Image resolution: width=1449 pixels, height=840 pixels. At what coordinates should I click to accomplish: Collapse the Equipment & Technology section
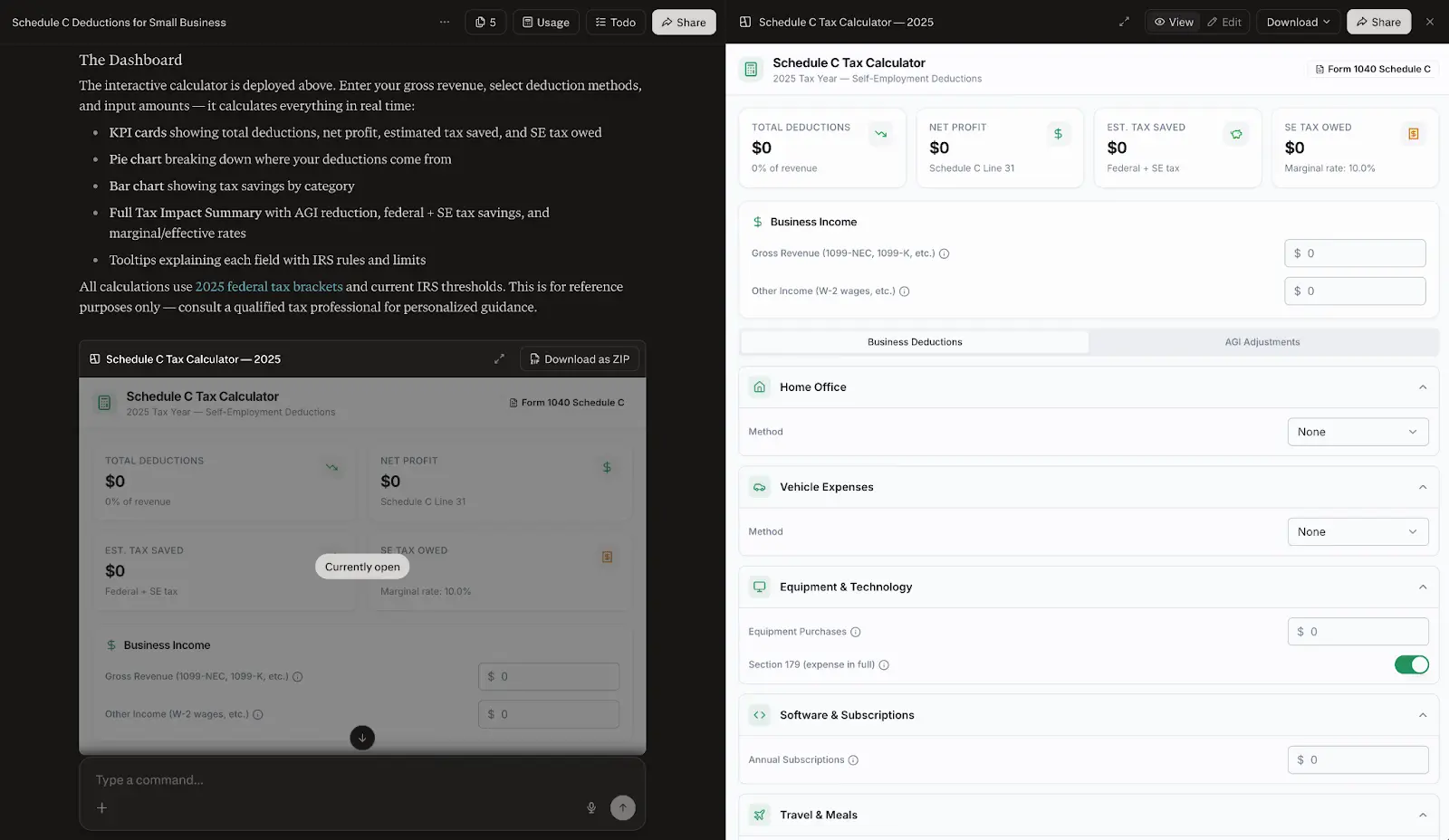(x=1422, y=587)
